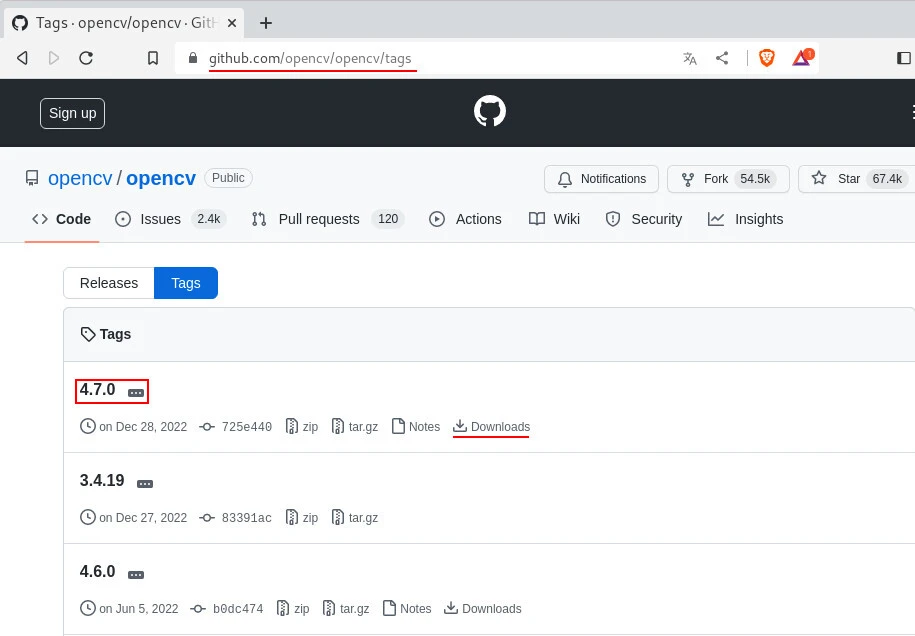Click the Fork button

point(728,179)
